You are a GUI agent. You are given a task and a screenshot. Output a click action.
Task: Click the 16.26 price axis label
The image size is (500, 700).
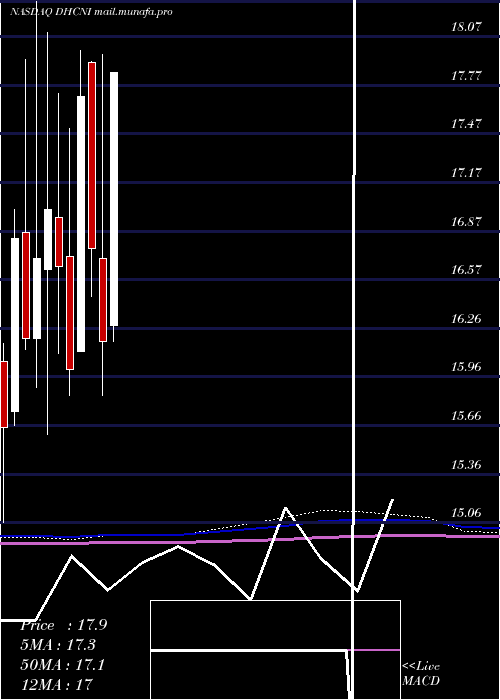click(x=467, y=318)
